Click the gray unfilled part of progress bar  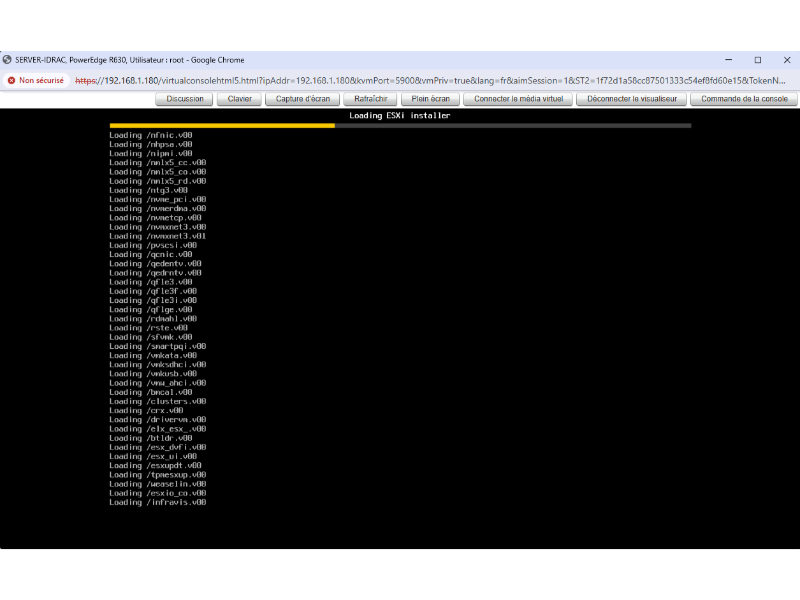[510, 125]
